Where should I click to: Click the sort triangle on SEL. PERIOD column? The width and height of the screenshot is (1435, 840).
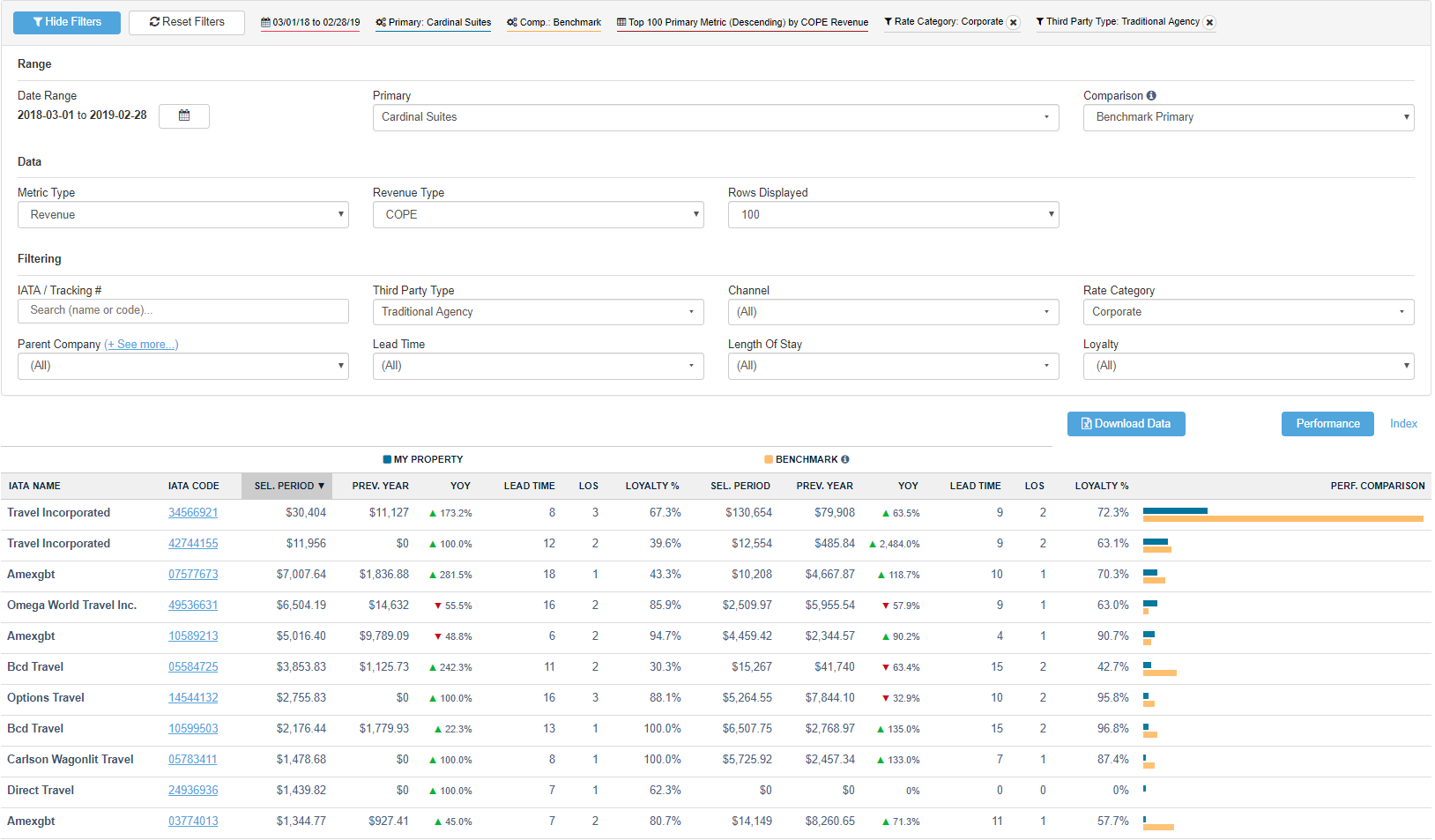coord(323,486)
